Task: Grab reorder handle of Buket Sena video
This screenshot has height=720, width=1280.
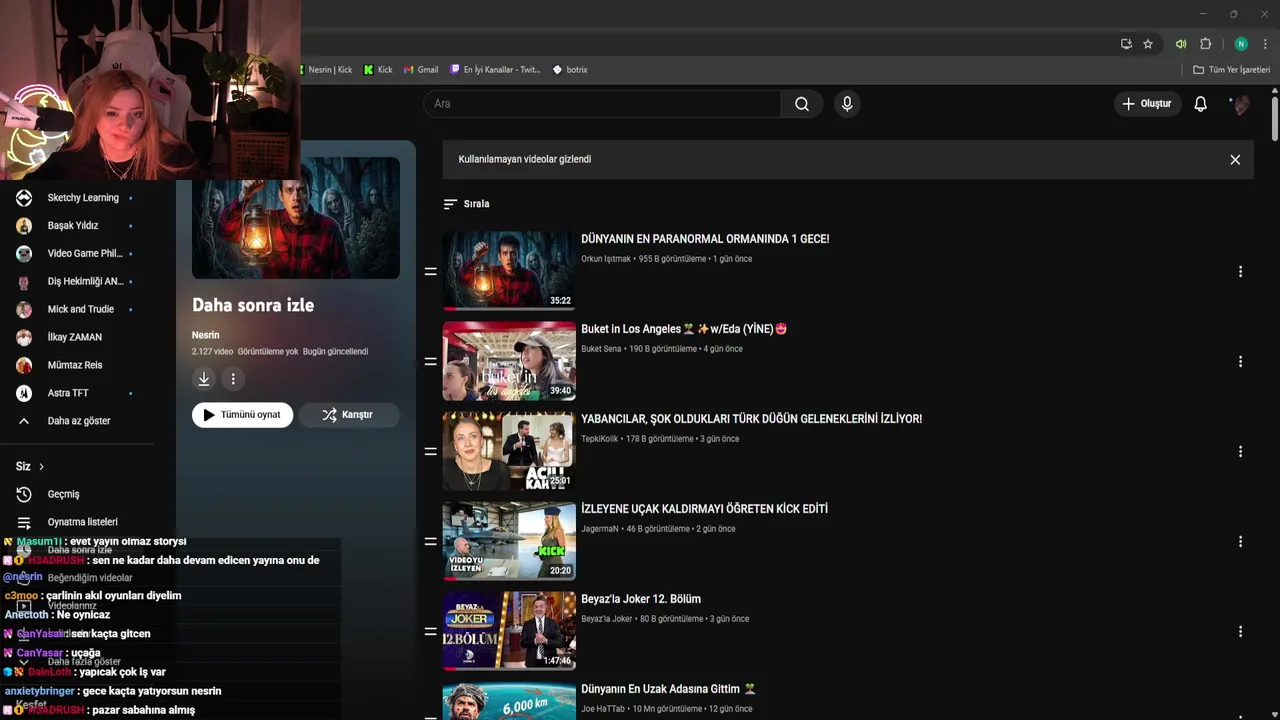Action: coord(430,362)
